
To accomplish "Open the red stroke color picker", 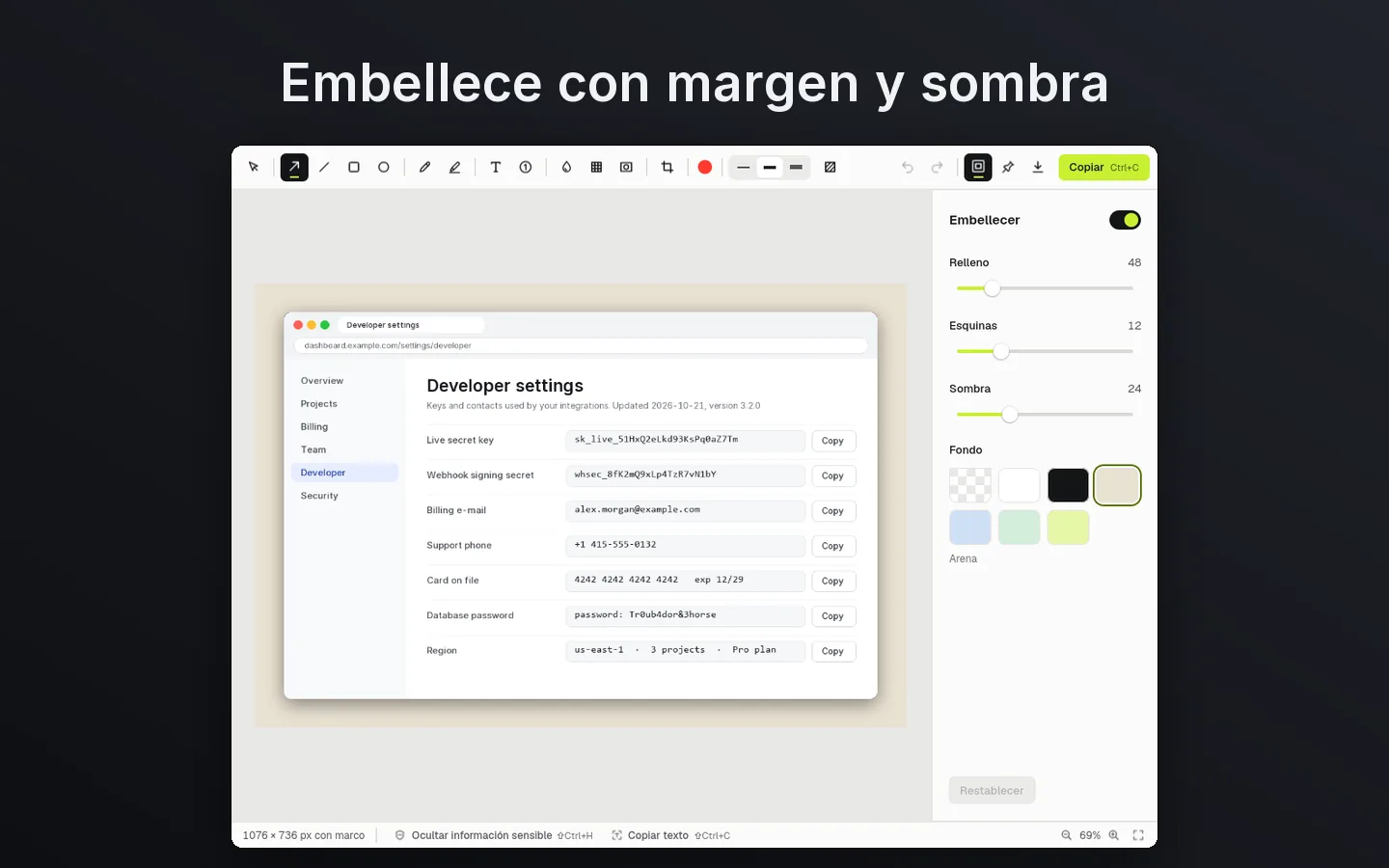I will pyautogui.click(x=705, y=167).
